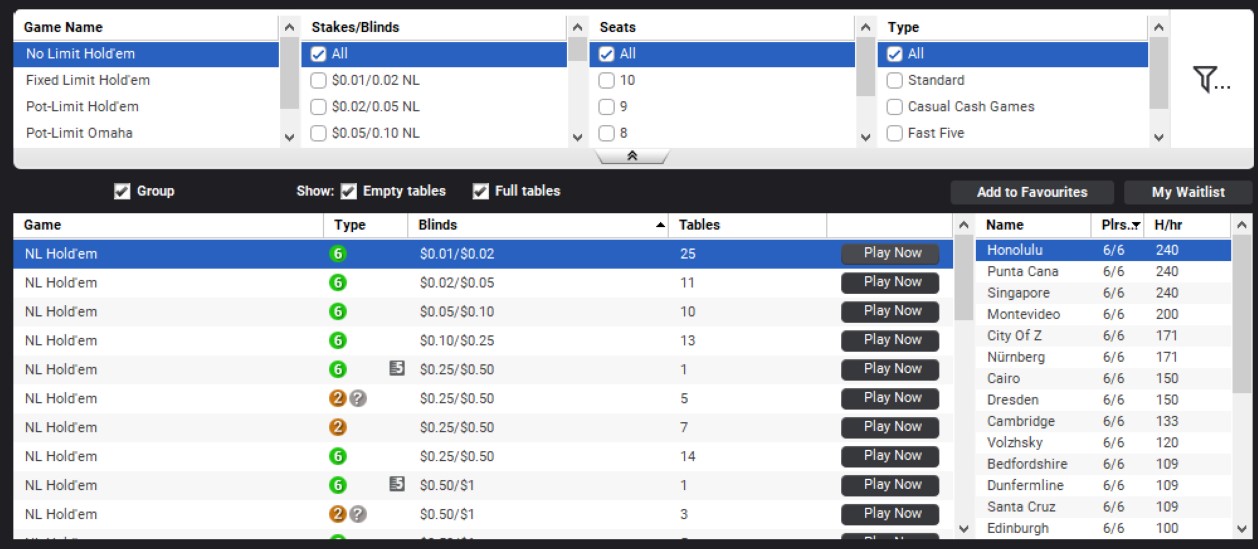Click the fast five icon on $0.25/$0.50 row
The width and height of the screenshot is (1258, 549).
pyautogui.click(x=397, y=369)
